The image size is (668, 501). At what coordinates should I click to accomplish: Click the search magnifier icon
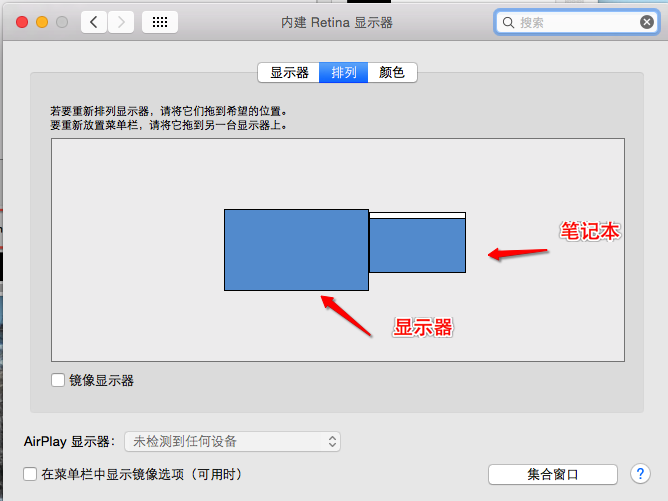coord(509,22)
